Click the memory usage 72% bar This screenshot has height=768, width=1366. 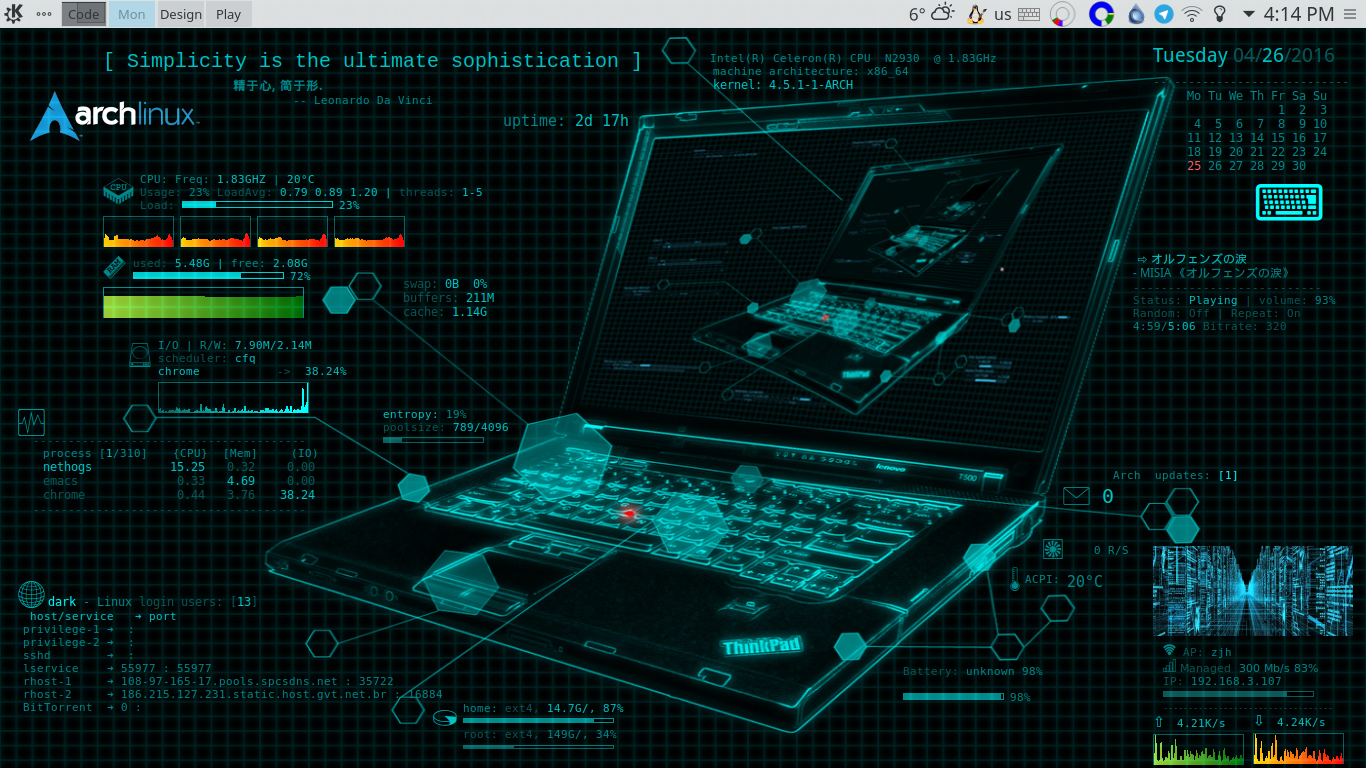(x=208, y=275)
